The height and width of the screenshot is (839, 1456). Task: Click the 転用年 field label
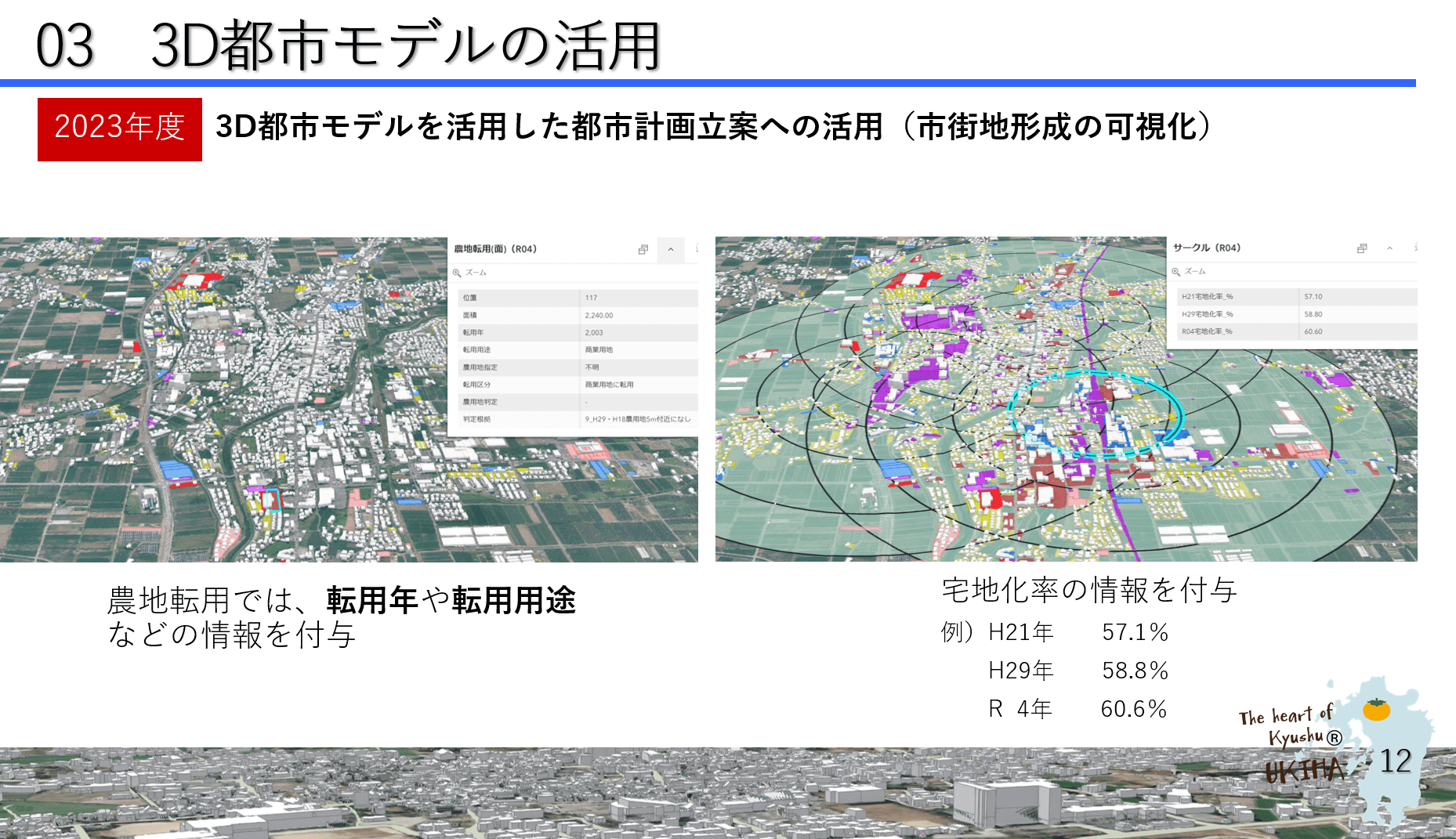(x=473, y=332)
